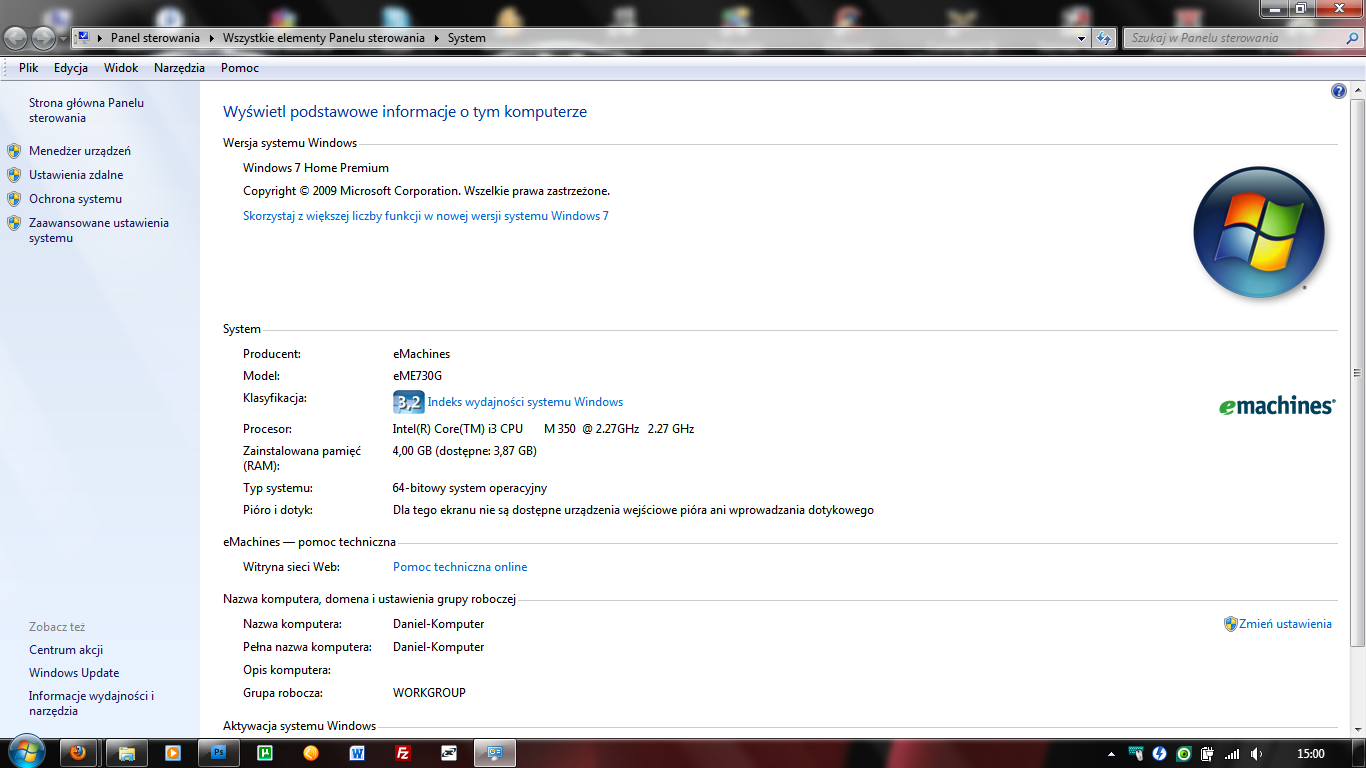Open Microsoft Word from the taskbar
Image resolution: width=1366 pixels, height=768 pixels.
click(x=357, y=753)
